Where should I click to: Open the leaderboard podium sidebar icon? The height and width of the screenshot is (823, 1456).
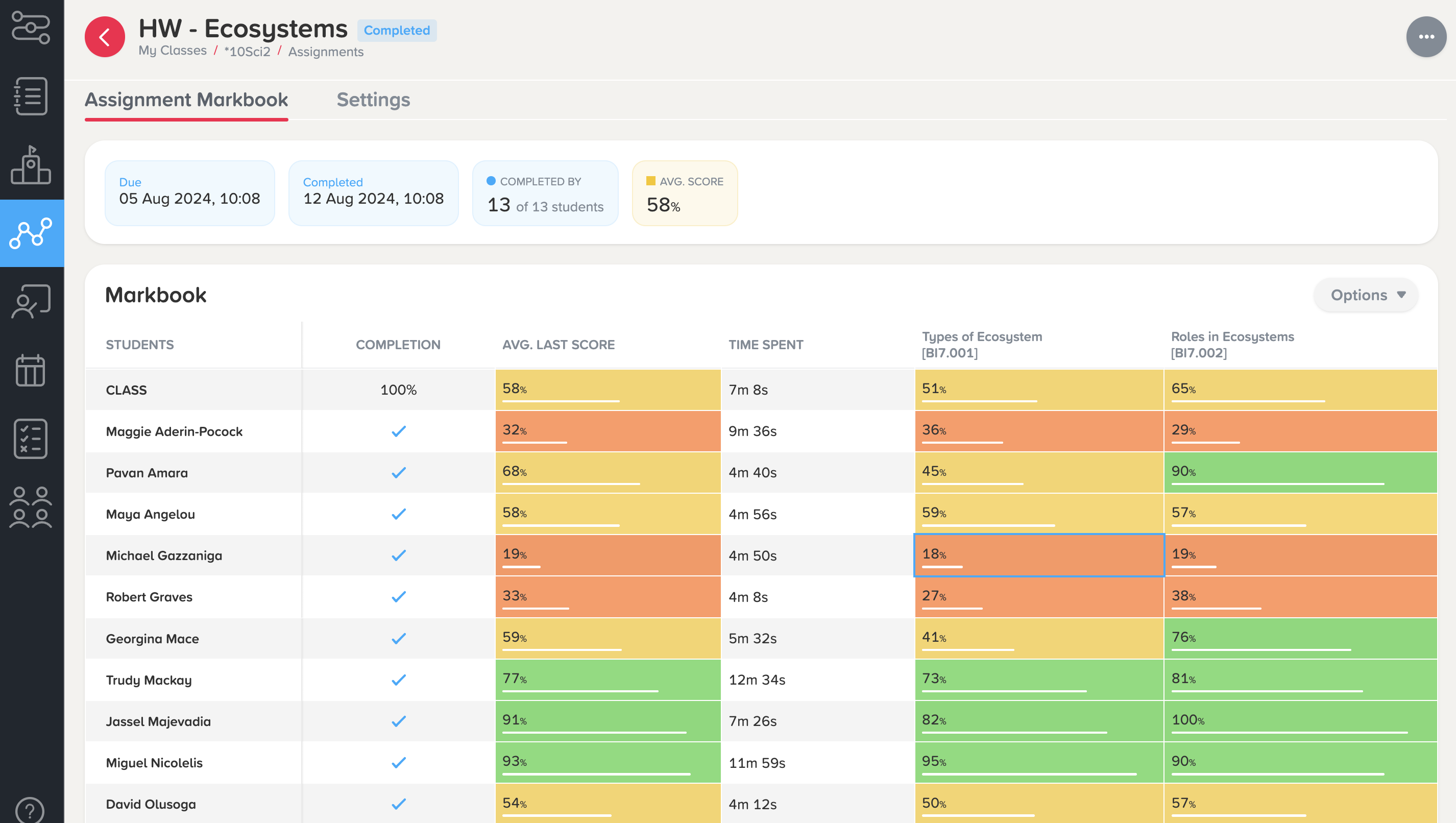[31, 165]
